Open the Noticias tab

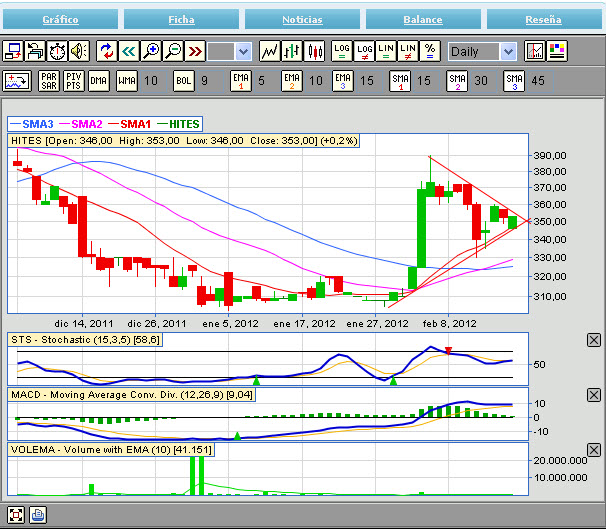pyautogui.click(x=302, y=20)
